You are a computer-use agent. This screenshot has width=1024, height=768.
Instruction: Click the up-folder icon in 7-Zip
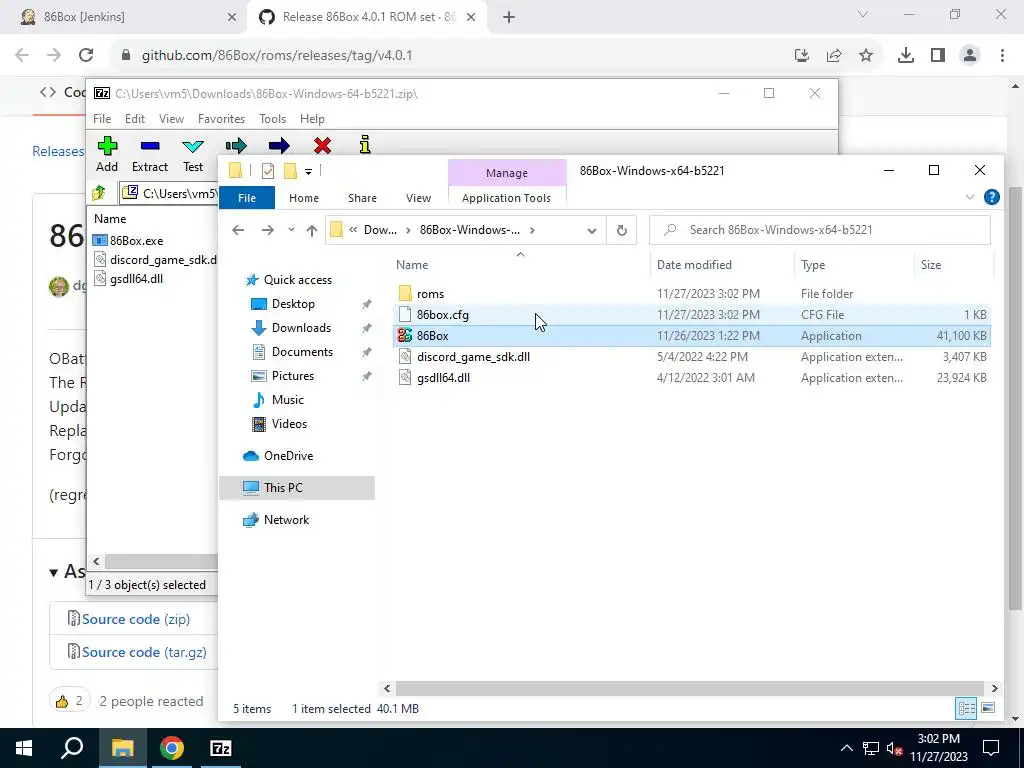99,193
